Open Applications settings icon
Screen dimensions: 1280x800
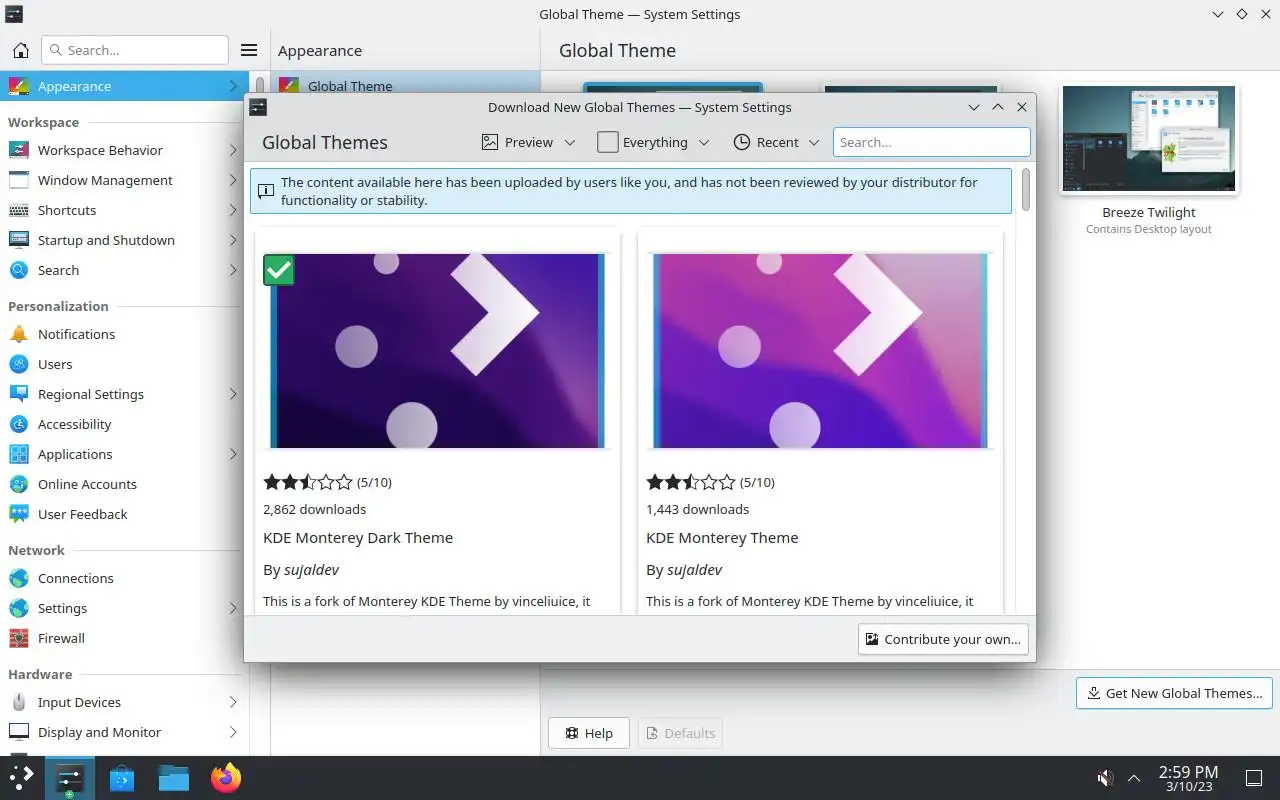point(19,454)
